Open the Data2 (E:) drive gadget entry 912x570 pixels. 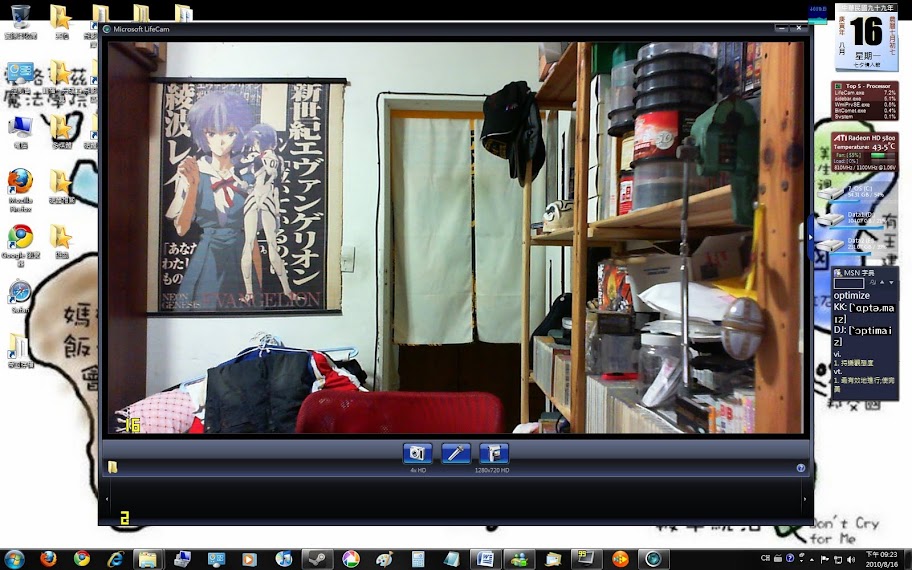coord(852,244)
